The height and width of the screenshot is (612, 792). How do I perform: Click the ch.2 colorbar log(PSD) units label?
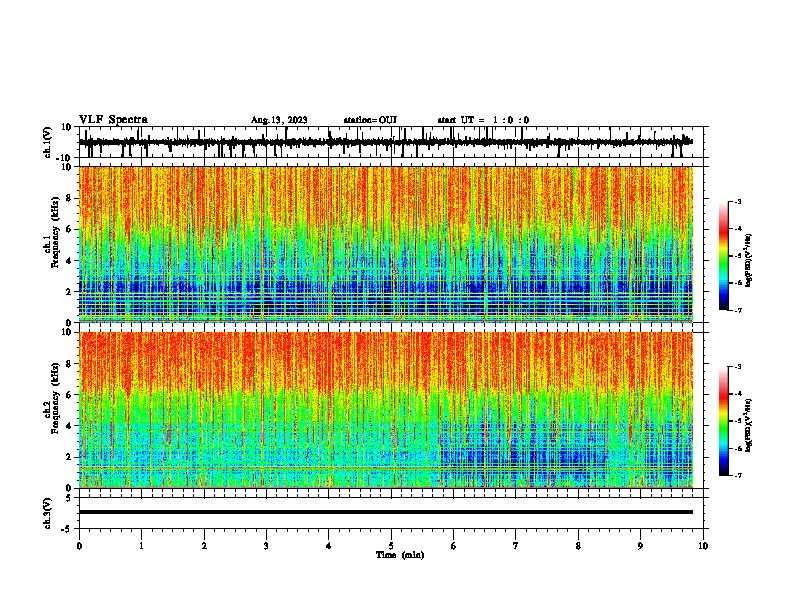pos(749,426)
